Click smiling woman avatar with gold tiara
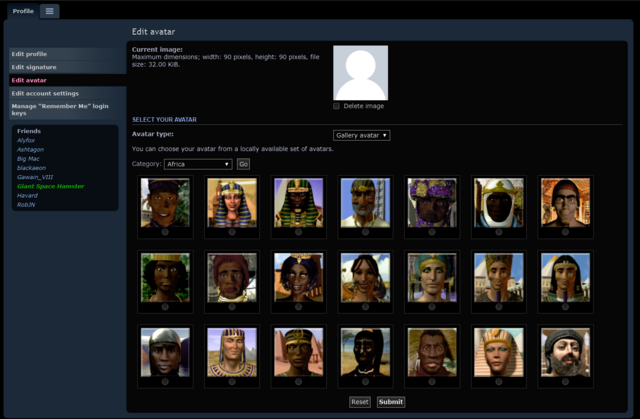This screenshot has height=419, width=640. point(298,277)
